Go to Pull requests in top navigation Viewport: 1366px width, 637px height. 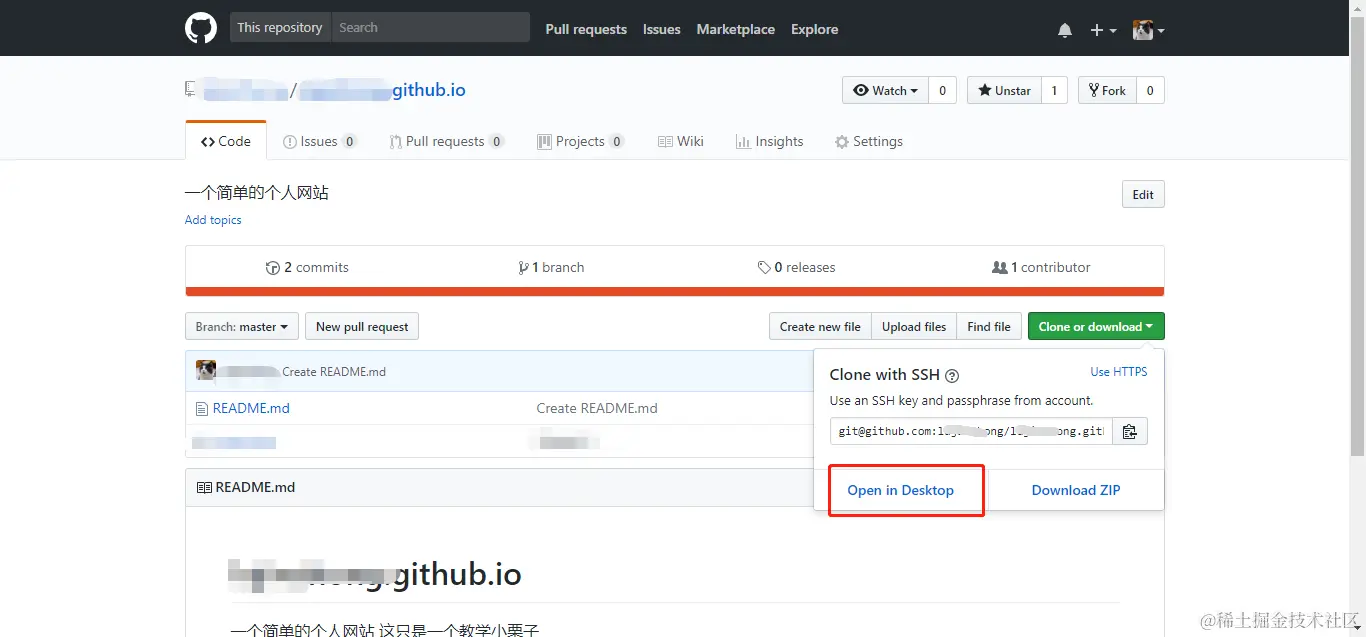(586, 29)
